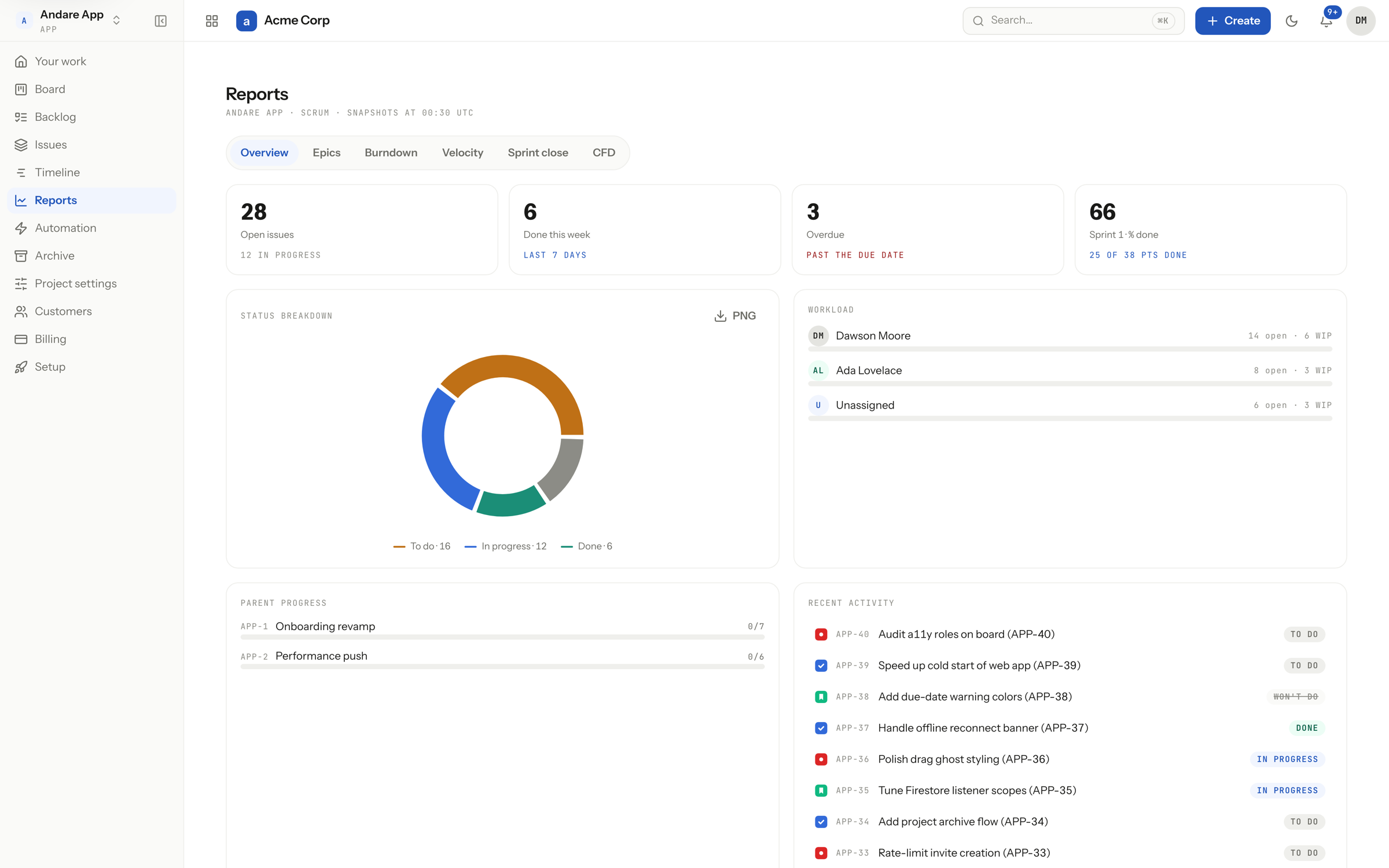Click the Done · 6 legend item
The height and width of the screenshot is (868, 1389).
[x=586, y=546]
